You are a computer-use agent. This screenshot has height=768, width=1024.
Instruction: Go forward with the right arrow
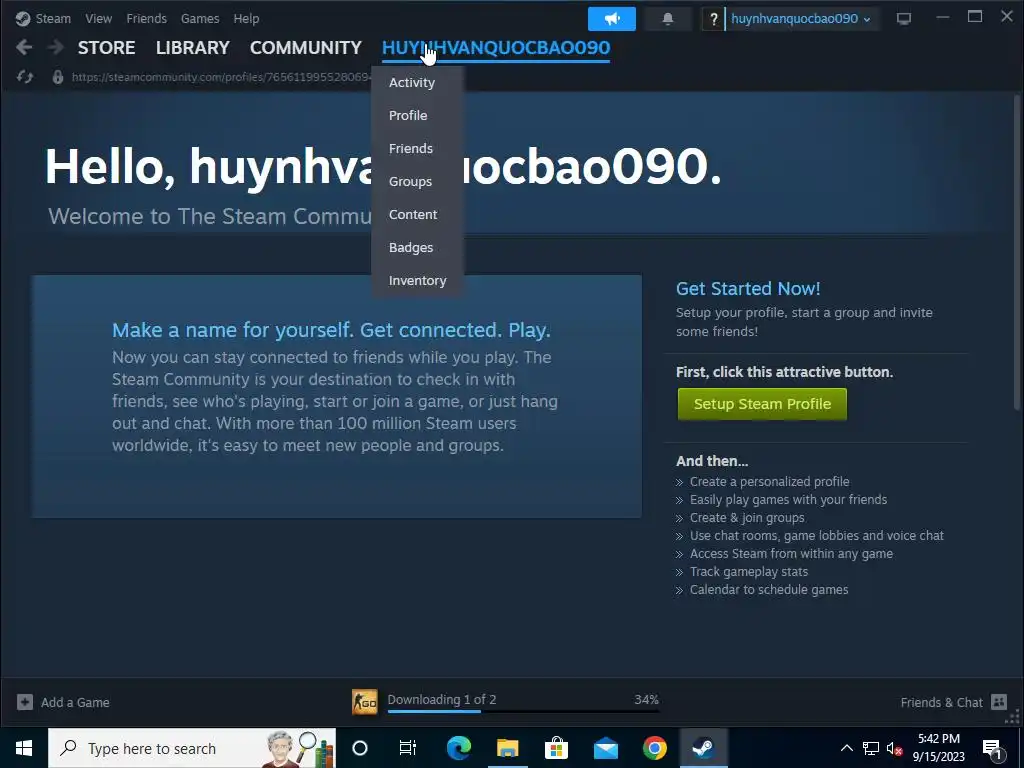(56, 47)
